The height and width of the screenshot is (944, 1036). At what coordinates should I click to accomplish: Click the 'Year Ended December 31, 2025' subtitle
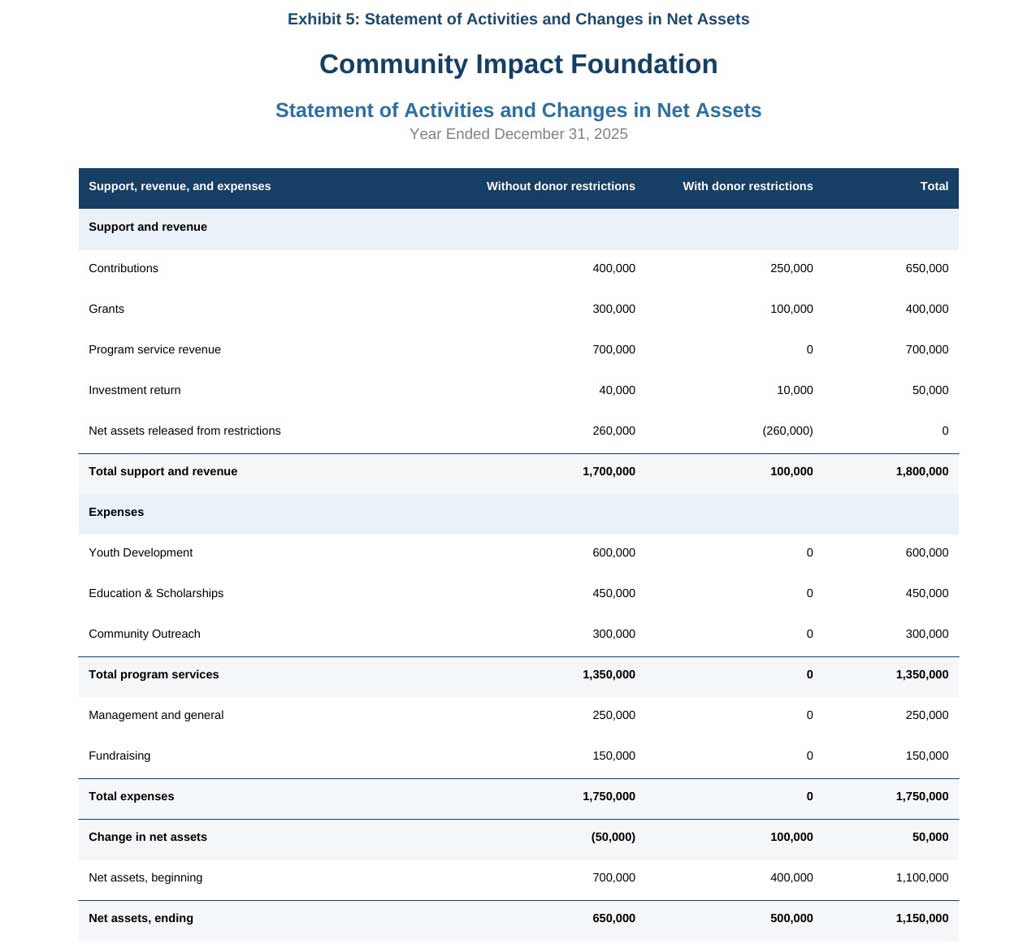518,134
